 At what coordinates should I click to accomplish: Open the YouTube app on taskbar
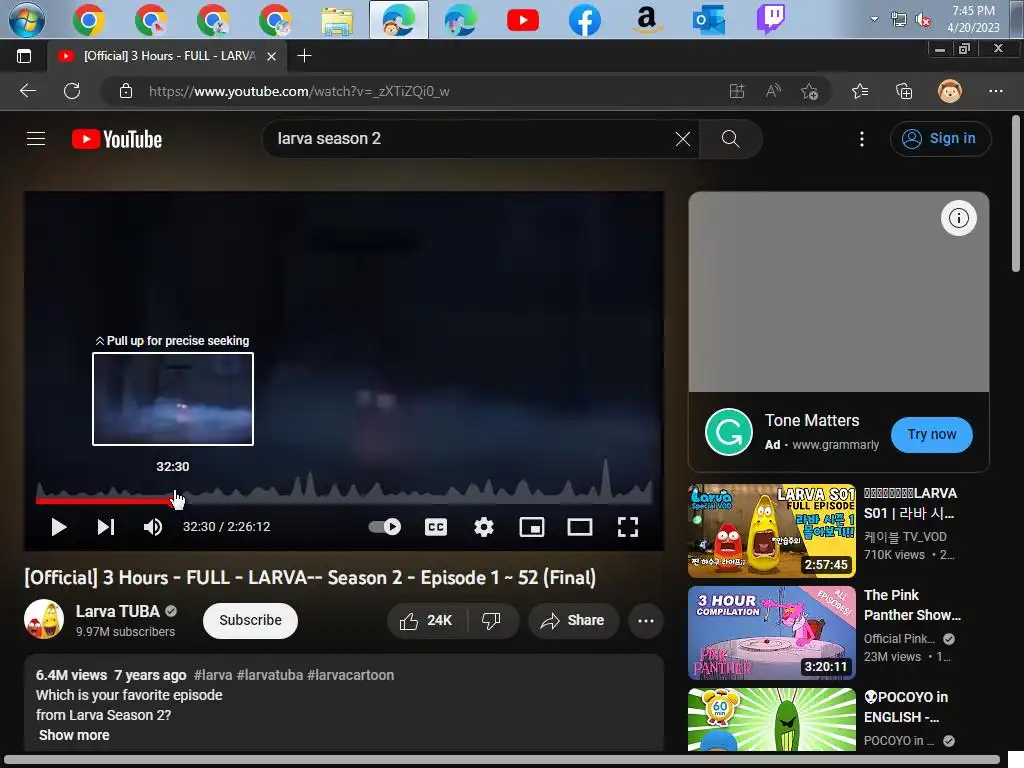[523, 20]
